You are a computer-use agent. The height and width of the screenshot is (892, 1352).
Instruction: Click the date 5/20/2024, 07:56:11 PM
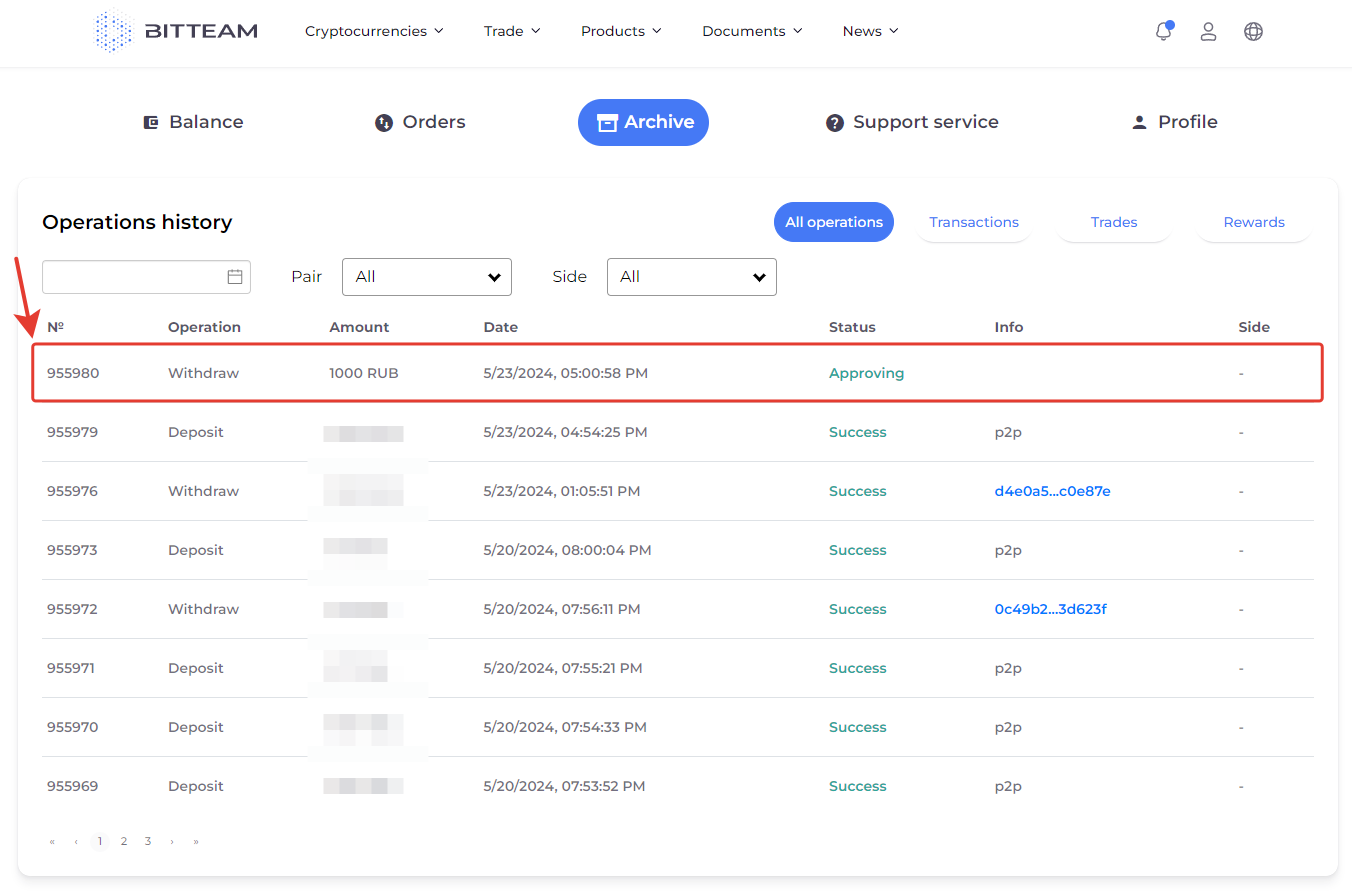pos(562,609)
